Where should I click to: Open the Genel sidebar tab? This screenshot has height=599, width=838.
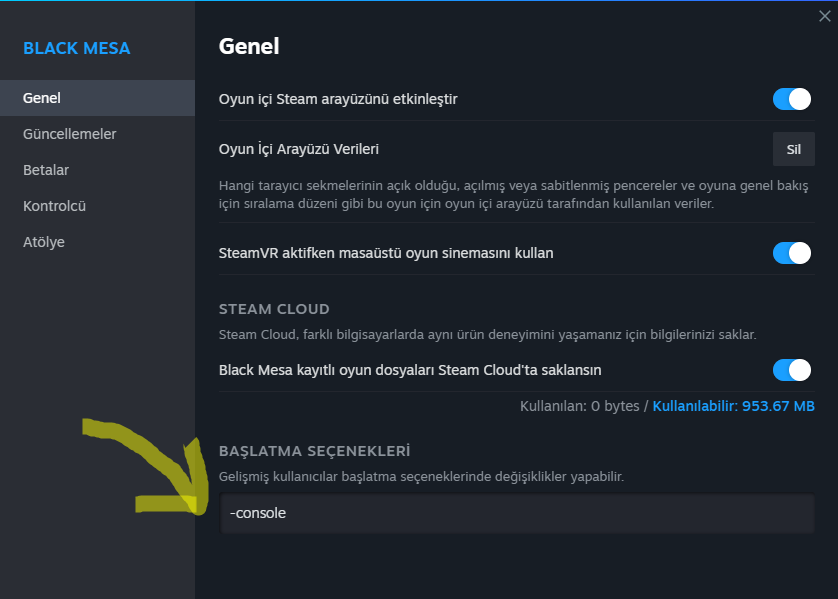pos(42,98)
